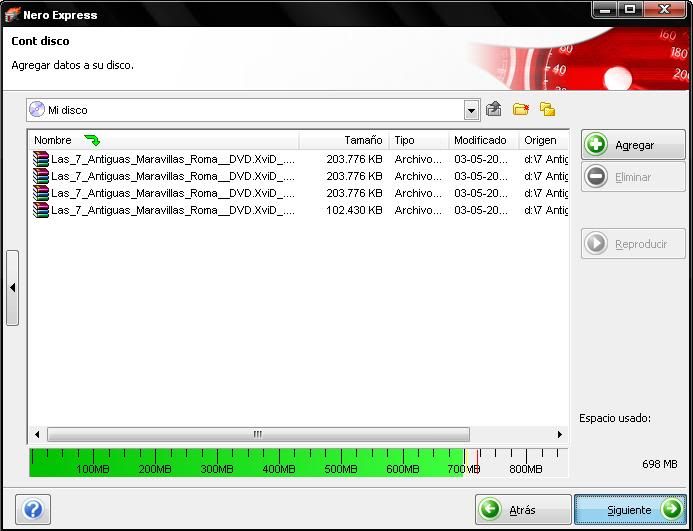Screen dimensions: 693x531
Task: Select the file with size 102.430 KB
Action: click(x=299, y=210)
